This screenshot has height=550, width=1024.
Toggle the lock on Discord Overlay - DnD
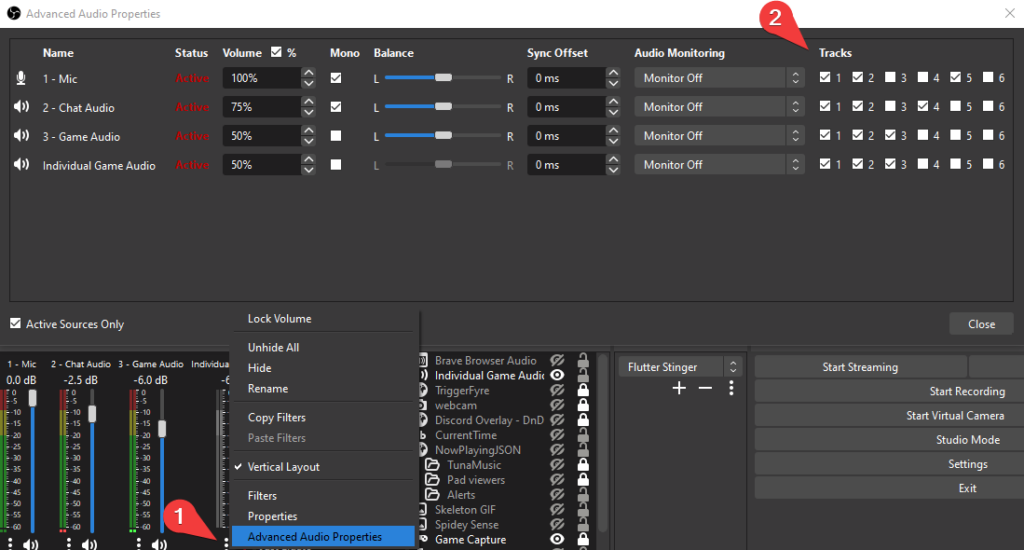coord(583,420)
